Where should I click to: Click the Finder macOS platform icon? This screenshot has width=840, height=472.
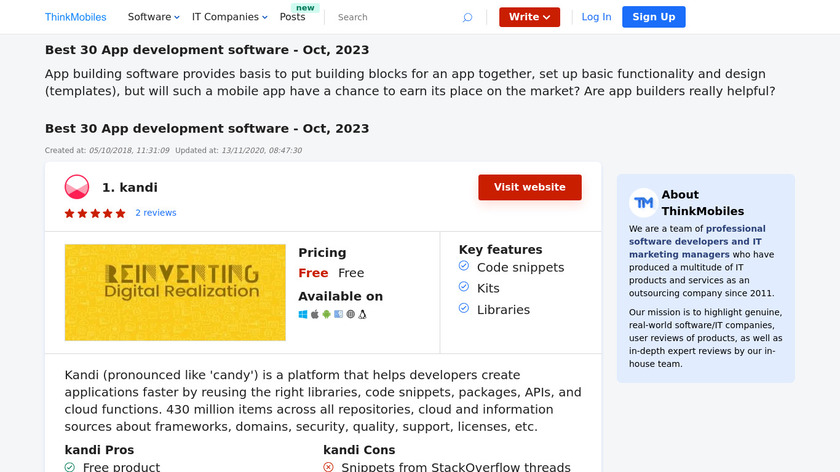(x=339, y=314)
